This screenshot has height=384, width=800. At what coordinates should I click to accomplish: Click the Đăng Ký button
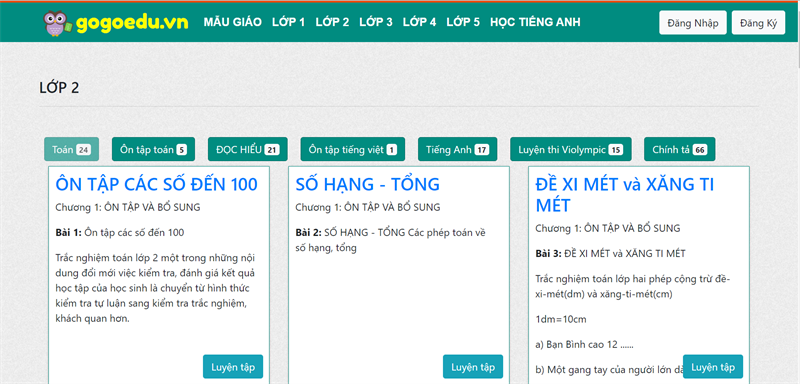click(x=758, y=23)
